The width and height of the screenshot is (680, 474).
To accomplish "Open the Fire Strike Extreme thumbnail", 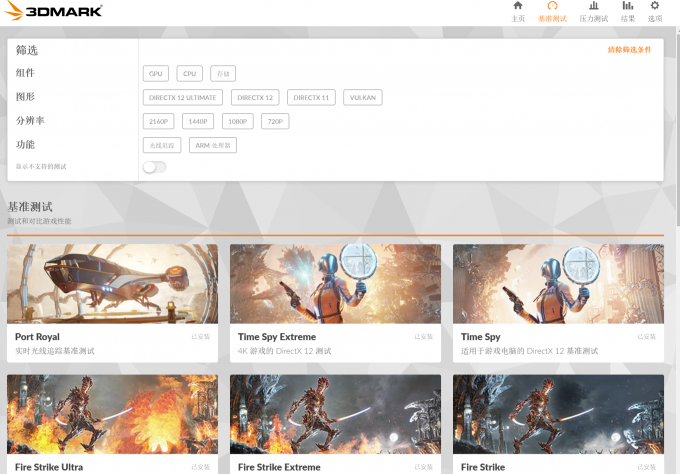I will 335,414.
